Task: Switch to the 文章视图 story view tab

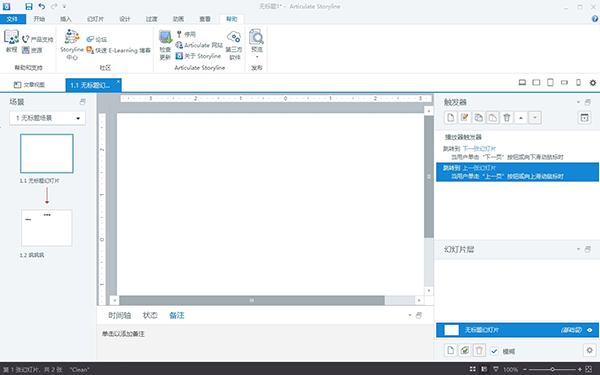Action: click(29, 85)
